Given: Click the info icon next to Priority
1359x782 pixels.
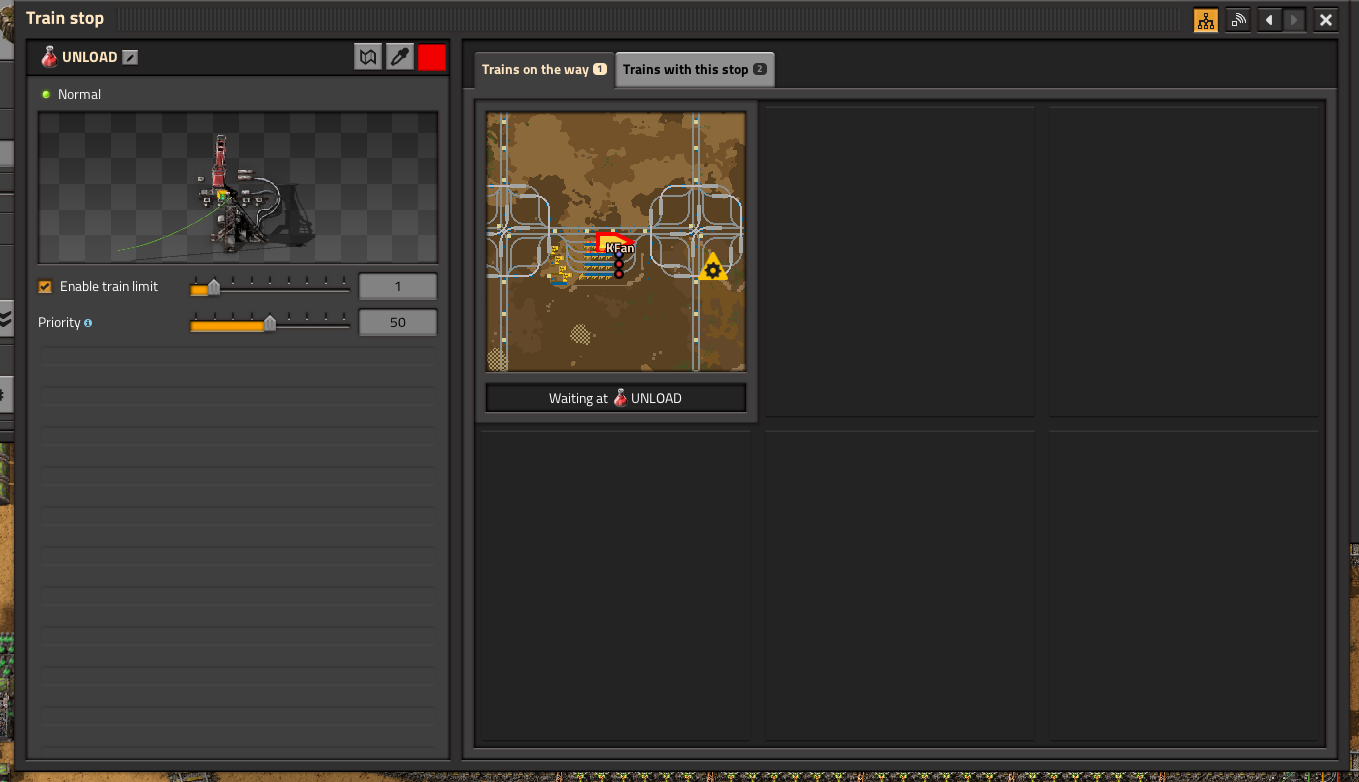Looking at the screenshot, I should coord(88,323).
